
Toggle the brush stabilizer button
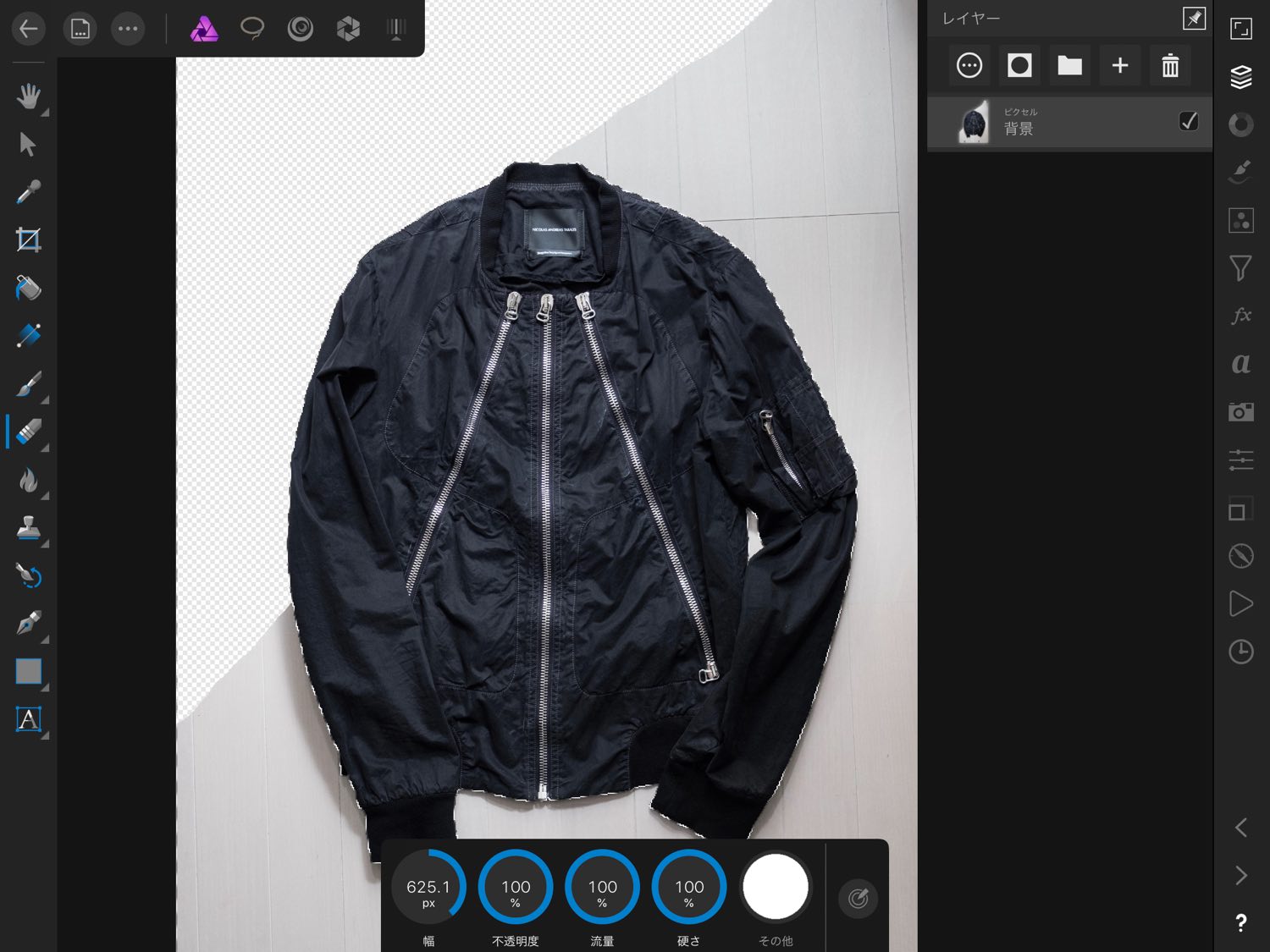point(858,898)
